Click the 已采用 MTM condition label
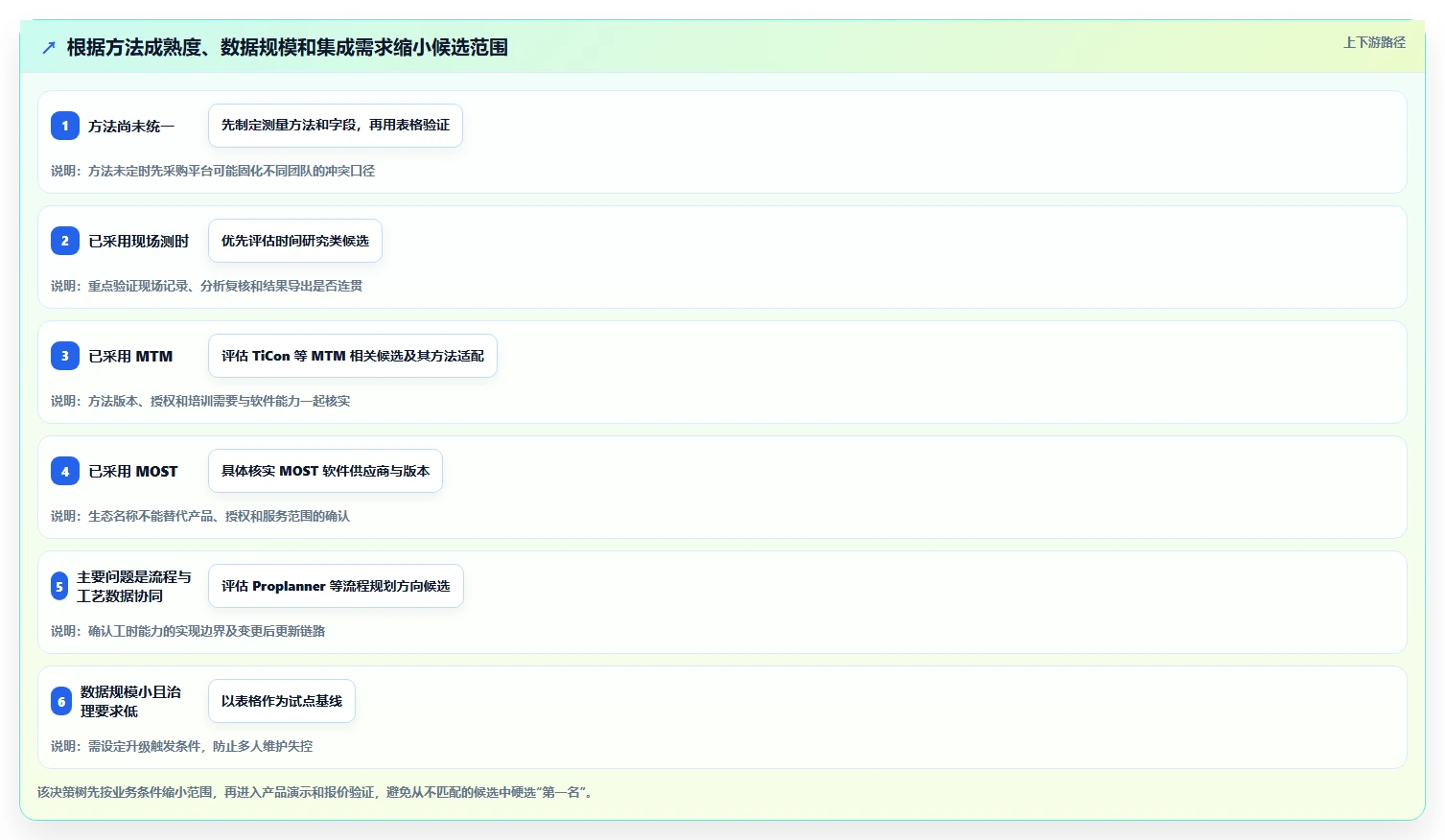 (x=130, y=356)
